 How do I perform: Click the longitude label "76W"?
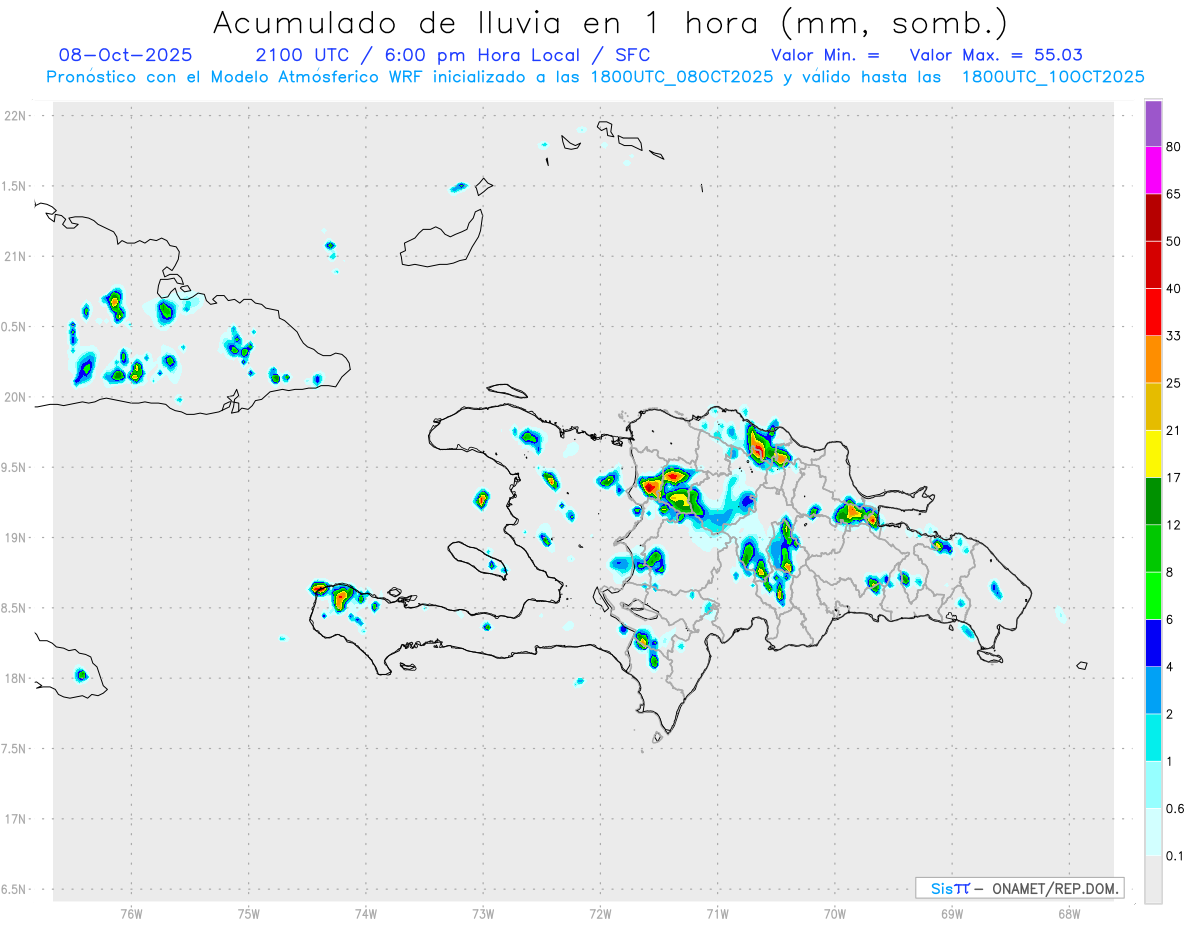(x=131, y=912)
